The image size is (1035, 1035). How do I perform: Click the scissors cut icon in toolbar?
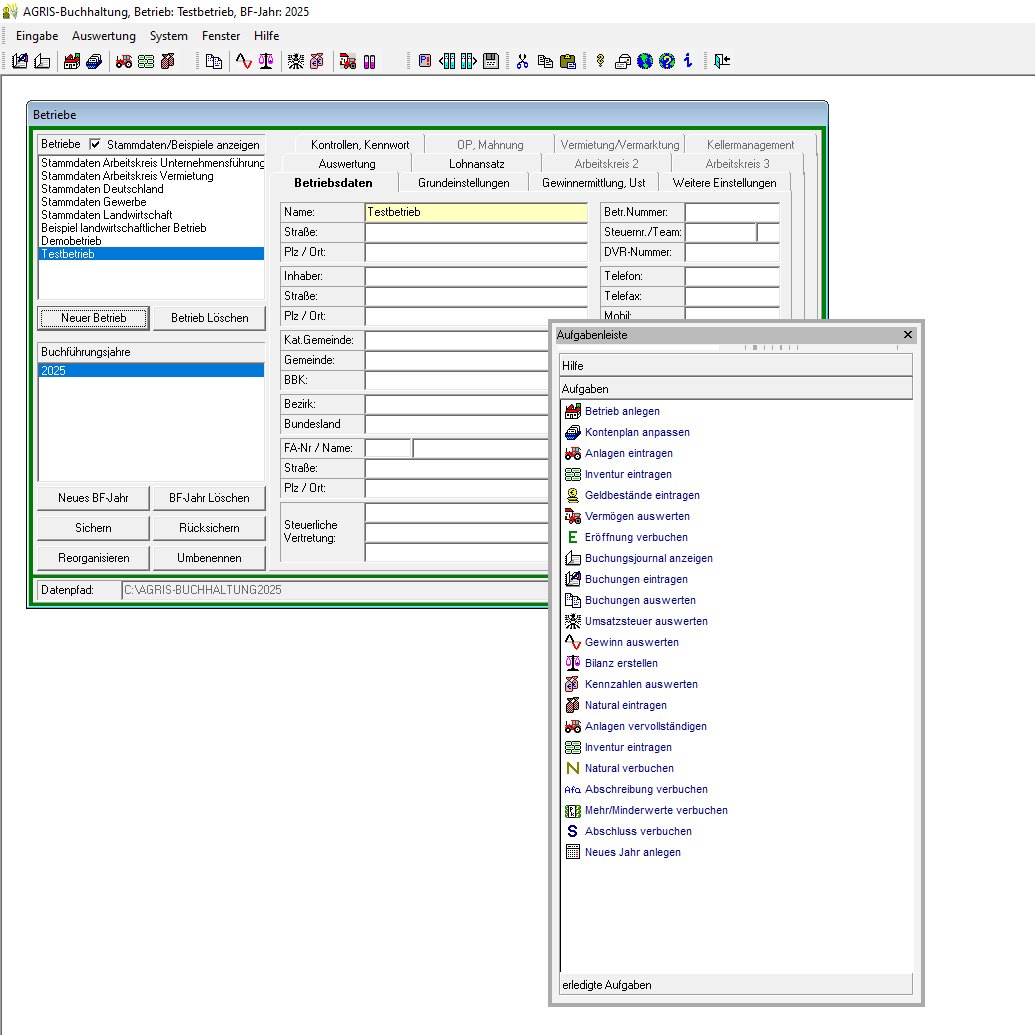(522, 61)
